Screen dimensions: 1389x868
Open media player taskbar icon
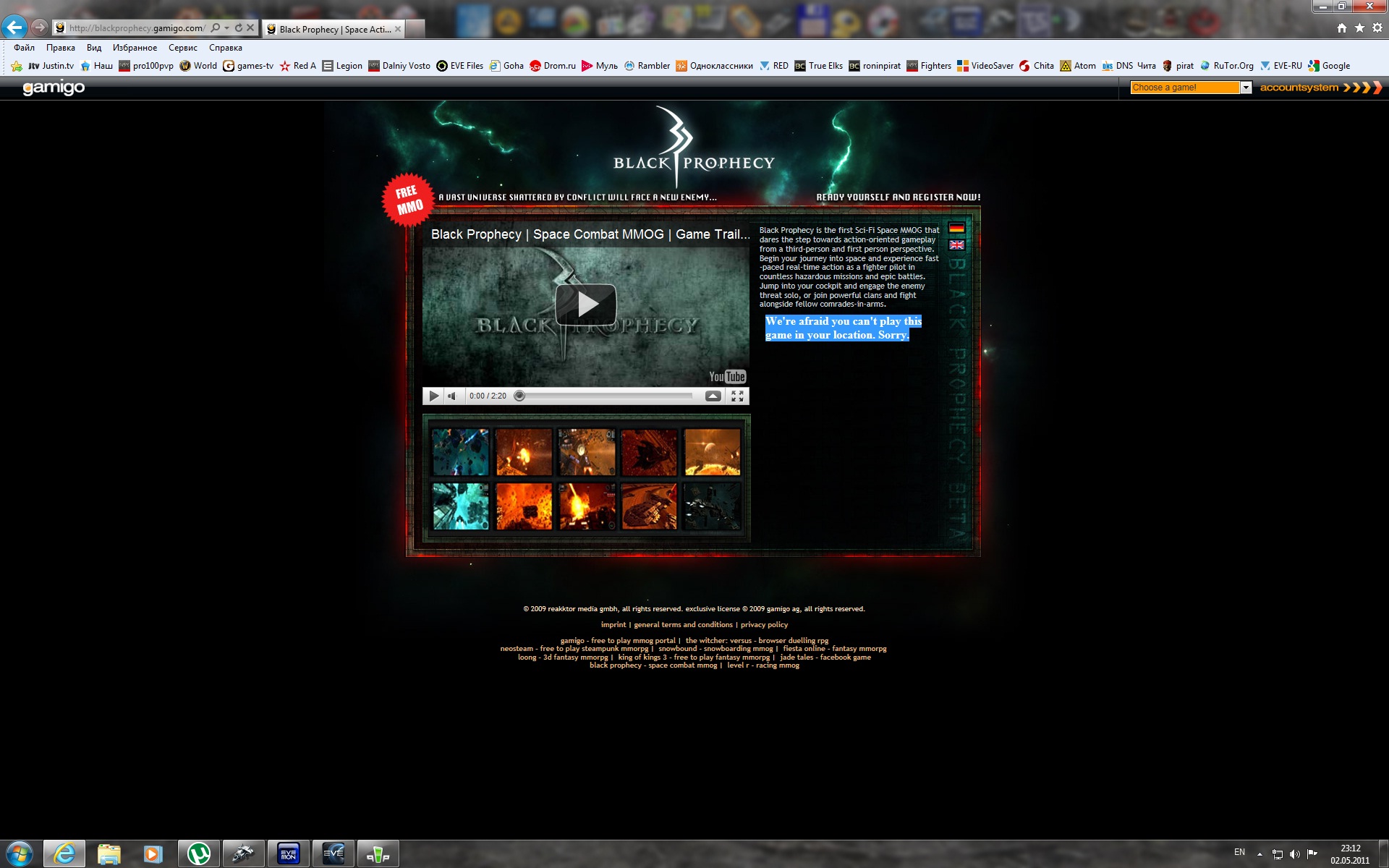(153, 854)
